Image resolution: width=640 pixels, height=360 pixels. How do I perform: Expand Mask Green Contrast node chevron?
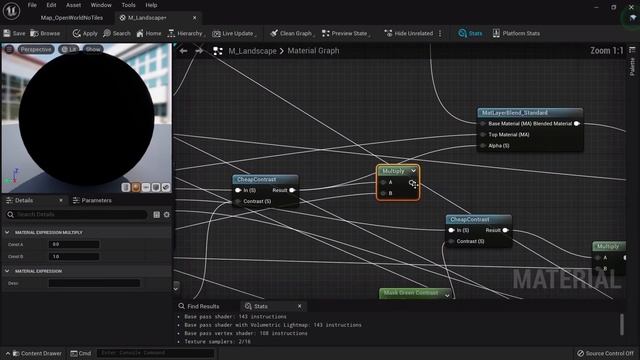(447, 295)
